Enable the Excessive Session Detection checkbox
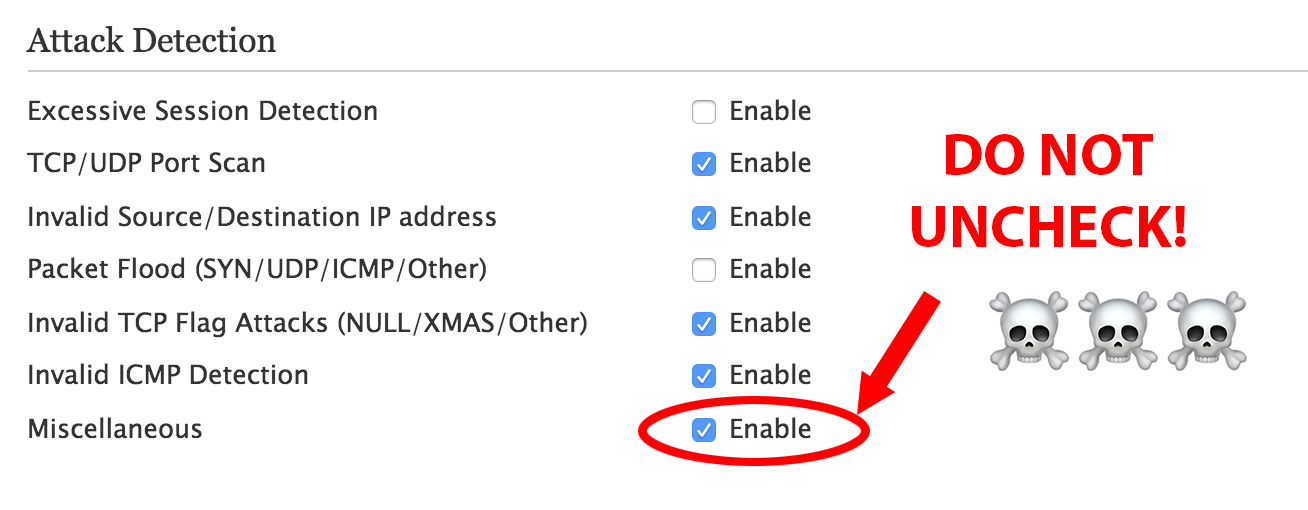1308x510 pixels. pyautogui.click(x=704, y=112)
